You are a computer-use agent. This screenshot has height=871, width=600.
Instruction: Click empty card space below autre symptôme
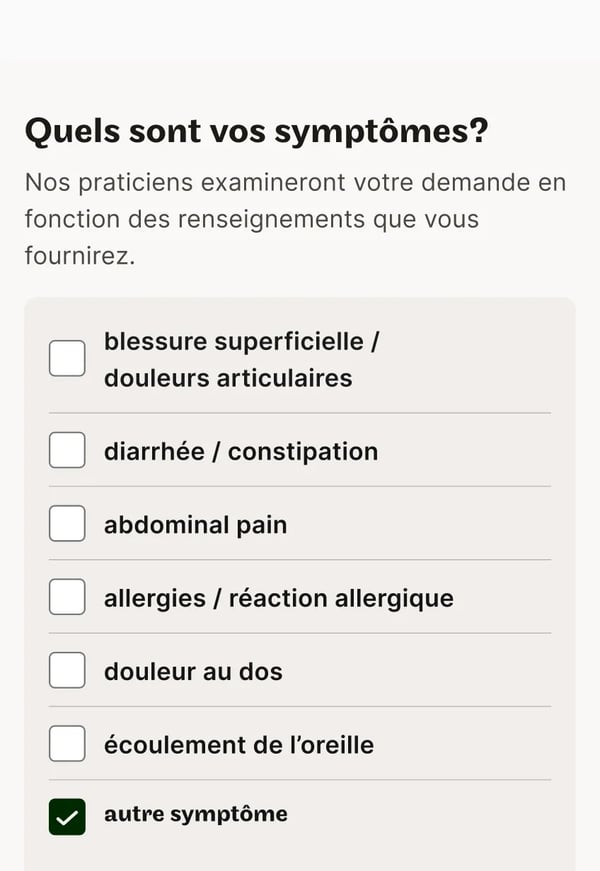[300, 855]
